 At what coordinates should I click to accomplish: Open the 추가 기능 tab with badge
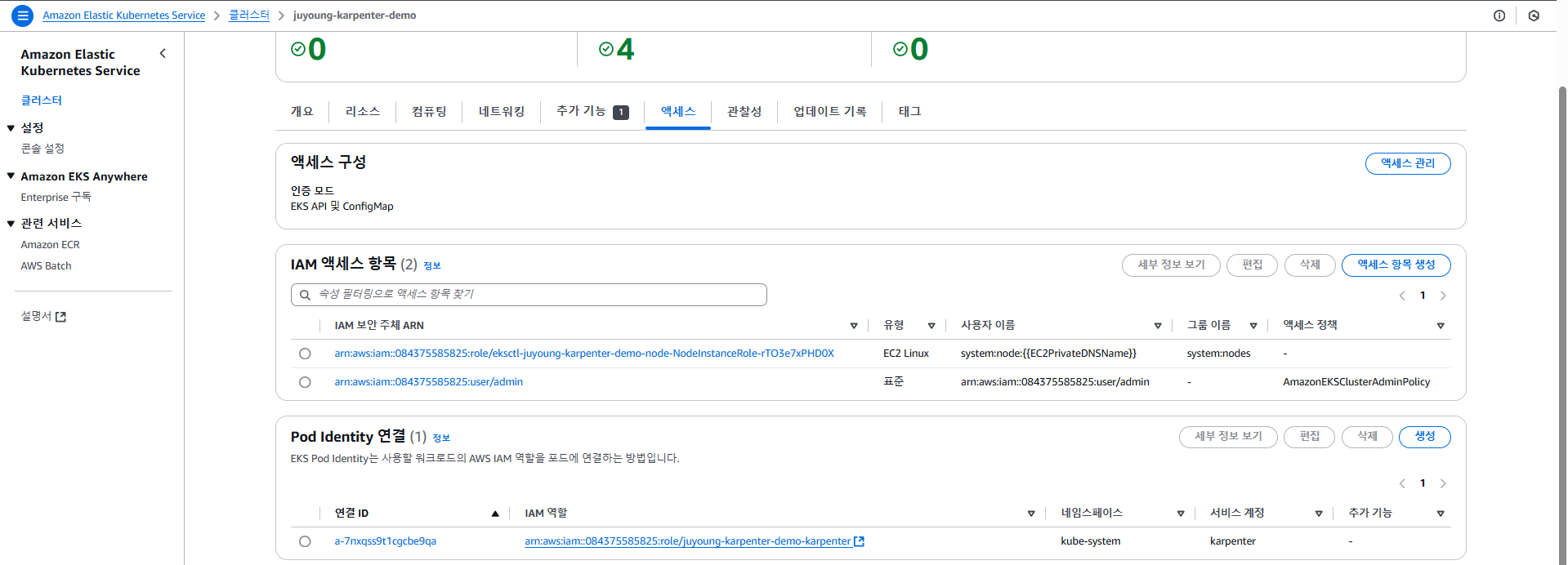[x=592, y=112]
